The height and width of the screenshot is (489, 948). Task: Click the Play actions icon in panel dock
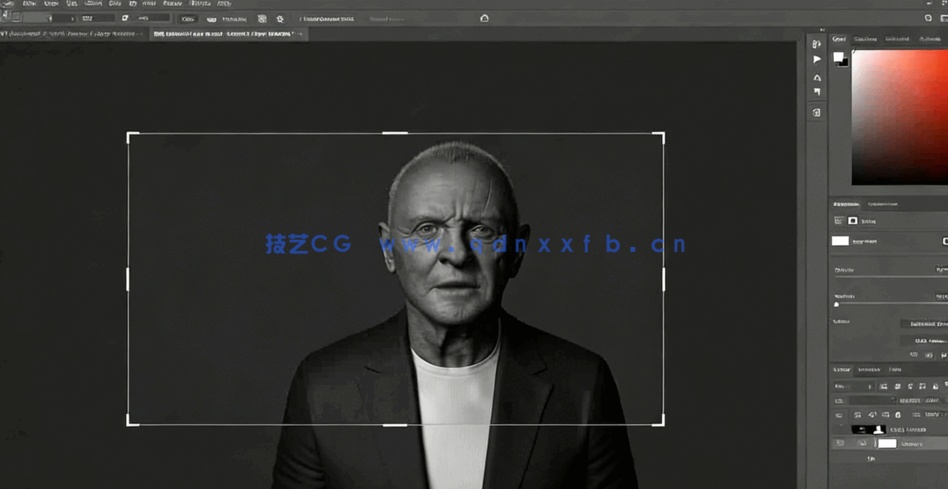tap(817, 60)
